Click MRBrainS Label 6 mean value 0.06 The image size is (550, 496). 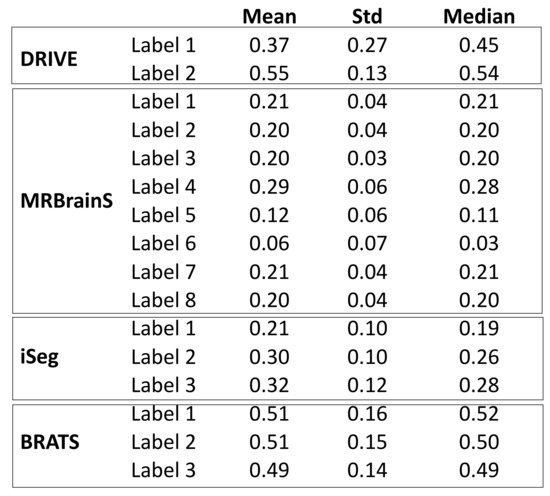(269, 244)
